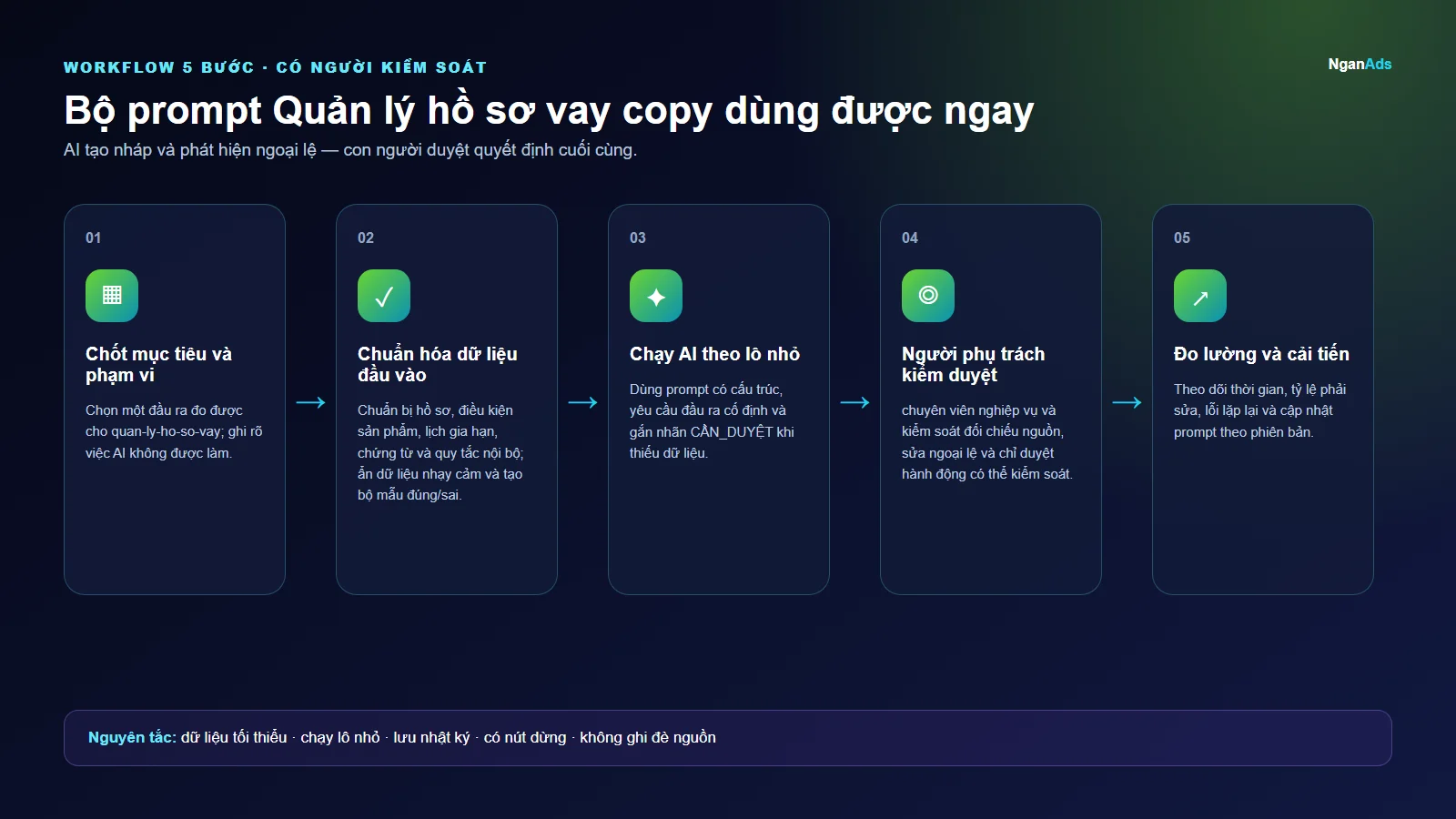Screen dimensions: 1456x819
Task: Click the diagonal arrow icon in step 05
Action: tap(1200, 296)
